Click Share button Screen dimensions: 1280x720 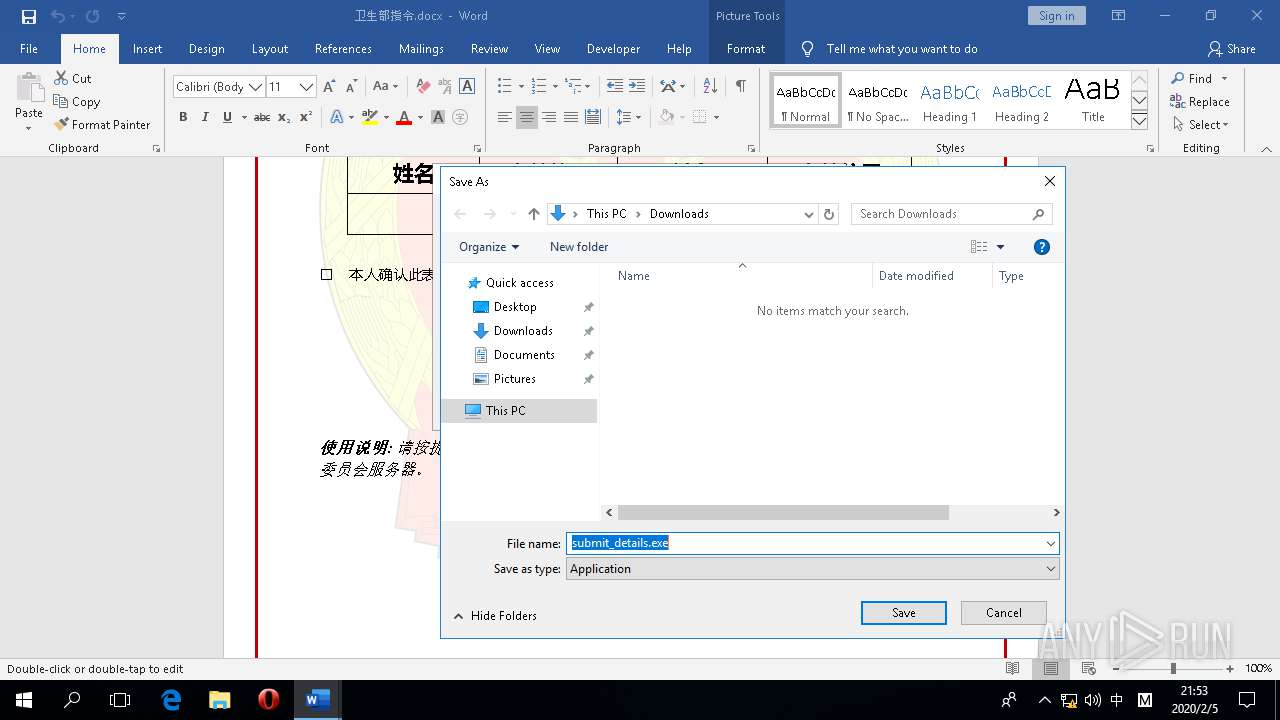coord(1231,48)
